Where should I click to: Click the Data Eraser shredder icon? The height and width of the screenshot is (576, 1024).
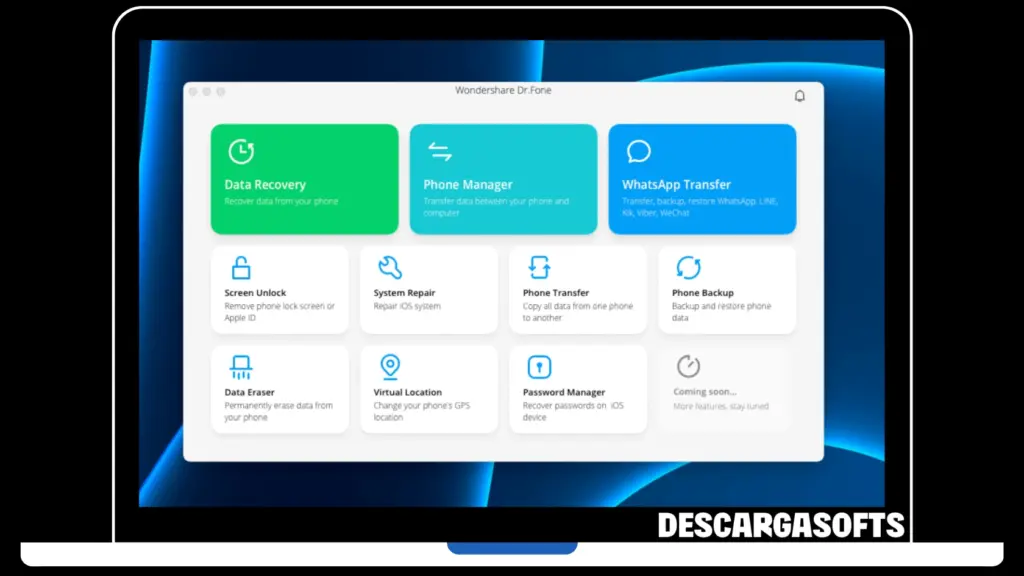(242, 367)
